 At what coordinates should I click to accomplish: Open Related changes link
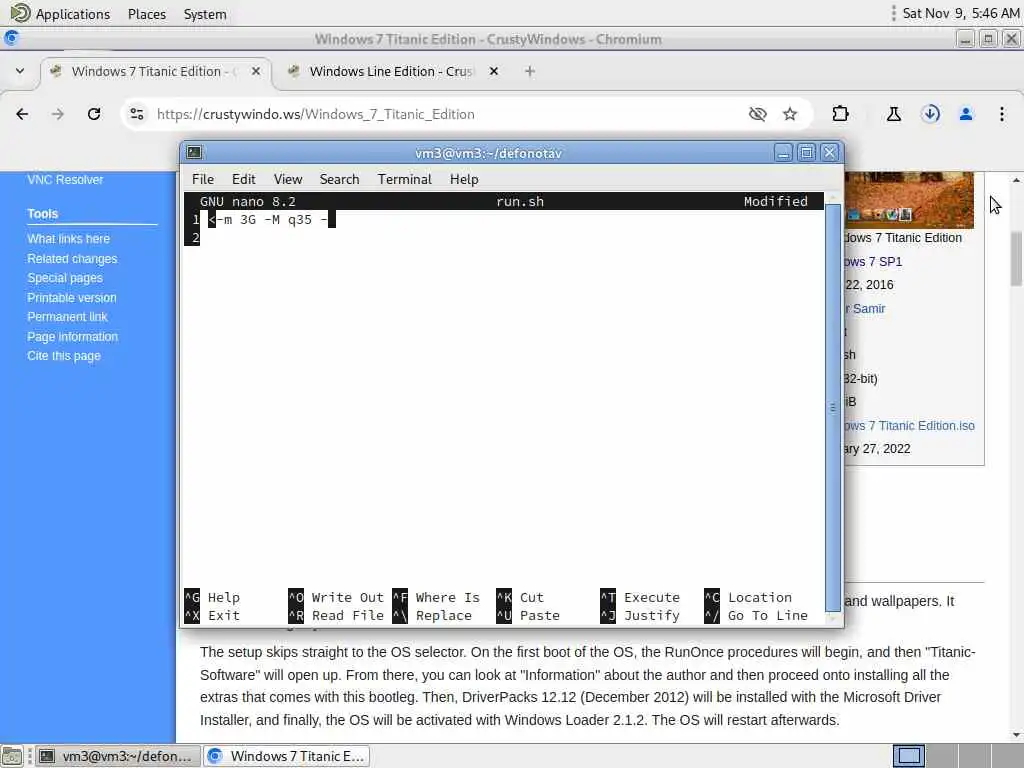coord(72,259)
